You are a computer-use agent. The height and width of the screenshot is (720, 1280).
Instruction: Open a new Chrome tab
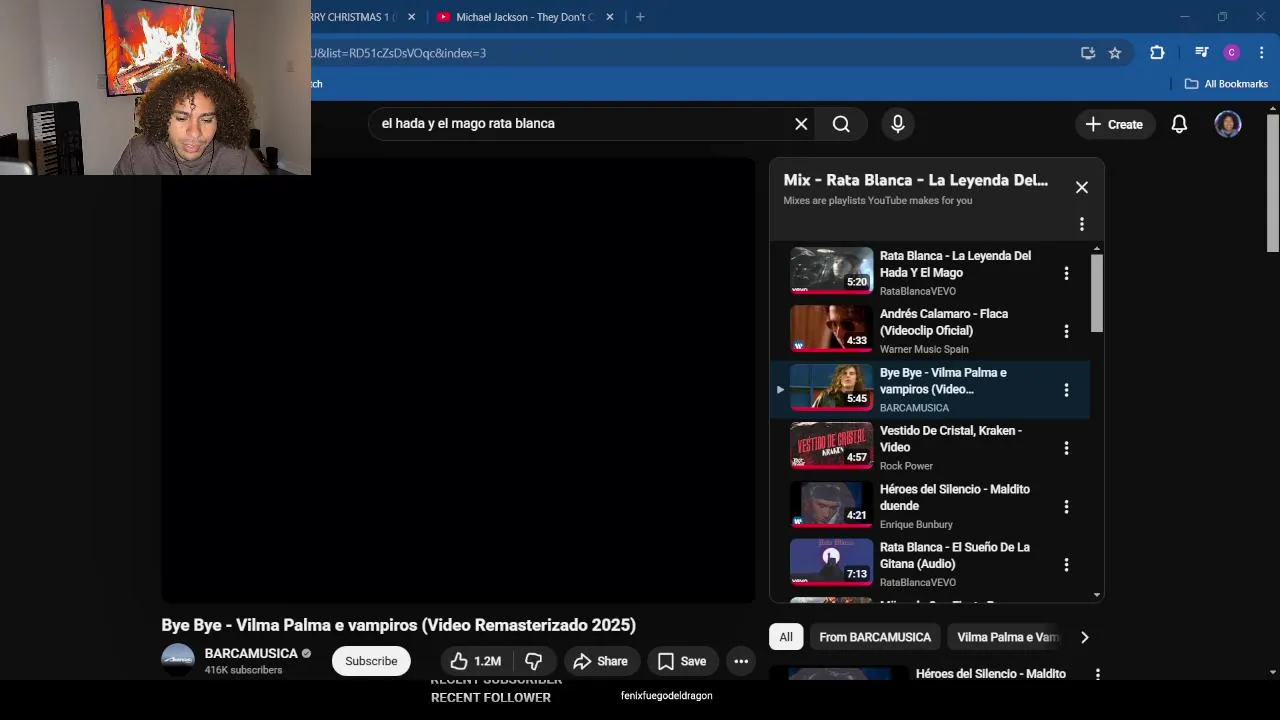tap(640, 17)
